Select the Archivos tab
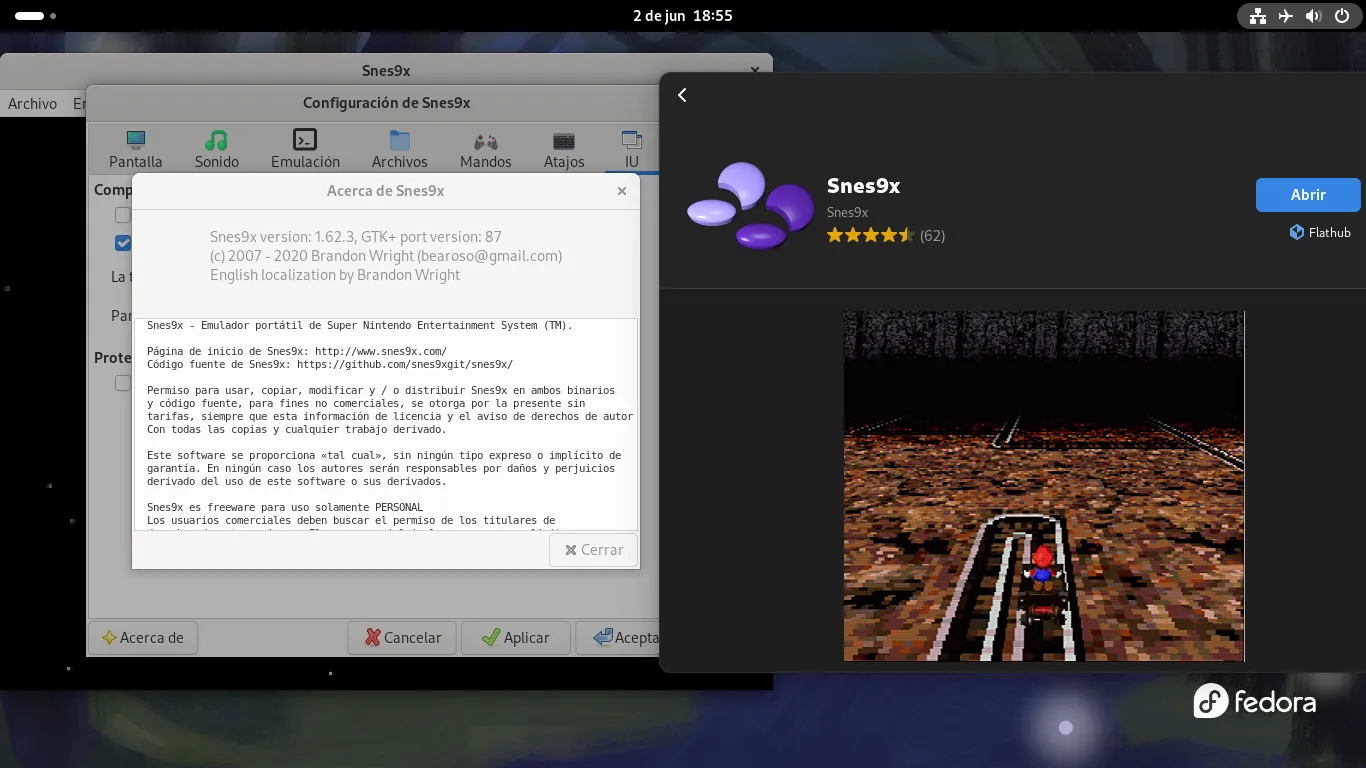The width and height of the screenshot is (1366, 768). pos(399,150)
